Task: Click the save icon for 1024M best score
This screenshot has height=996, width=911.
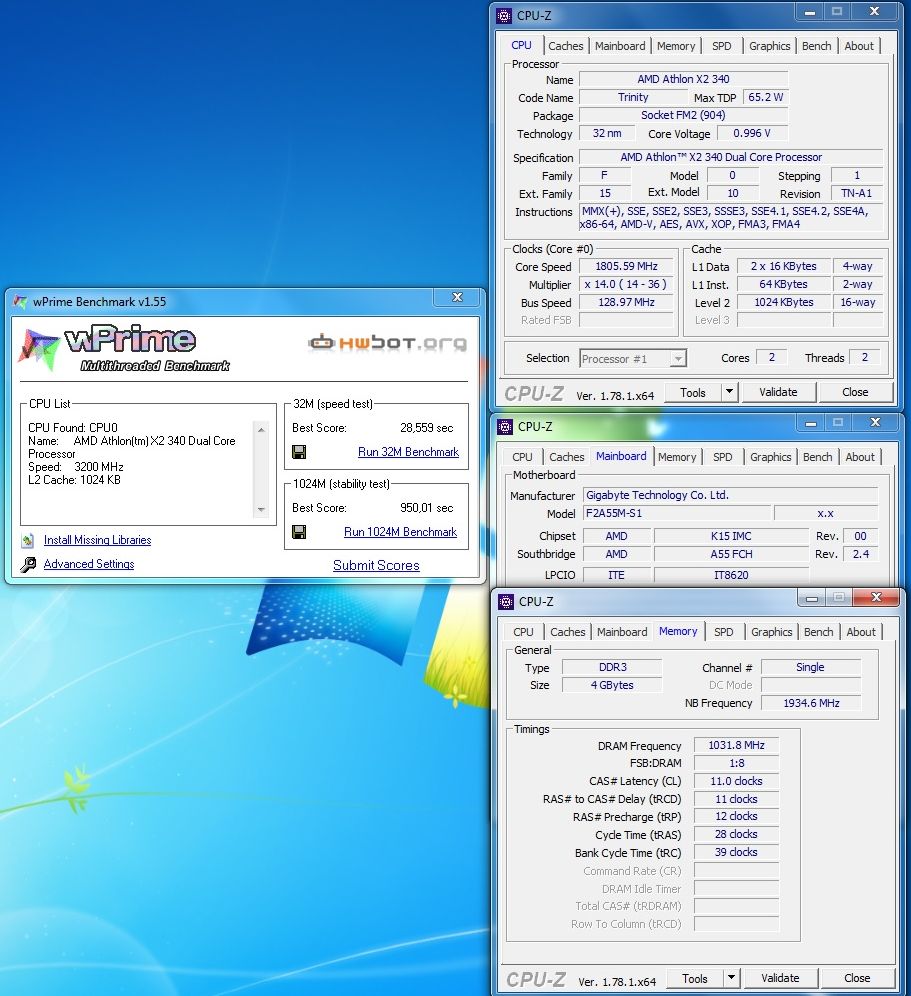Action: (299, 532)
